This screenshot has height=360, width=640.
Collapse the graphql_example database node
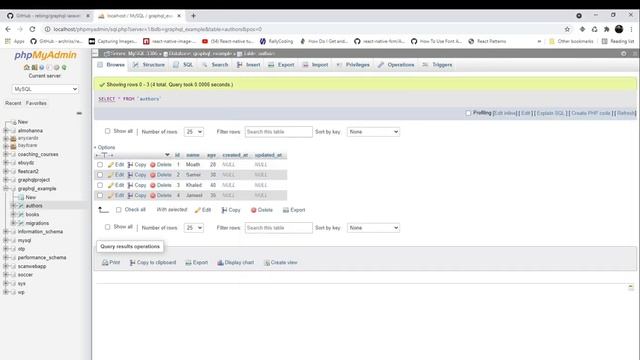pyautogui.click(x=6, y=189)
